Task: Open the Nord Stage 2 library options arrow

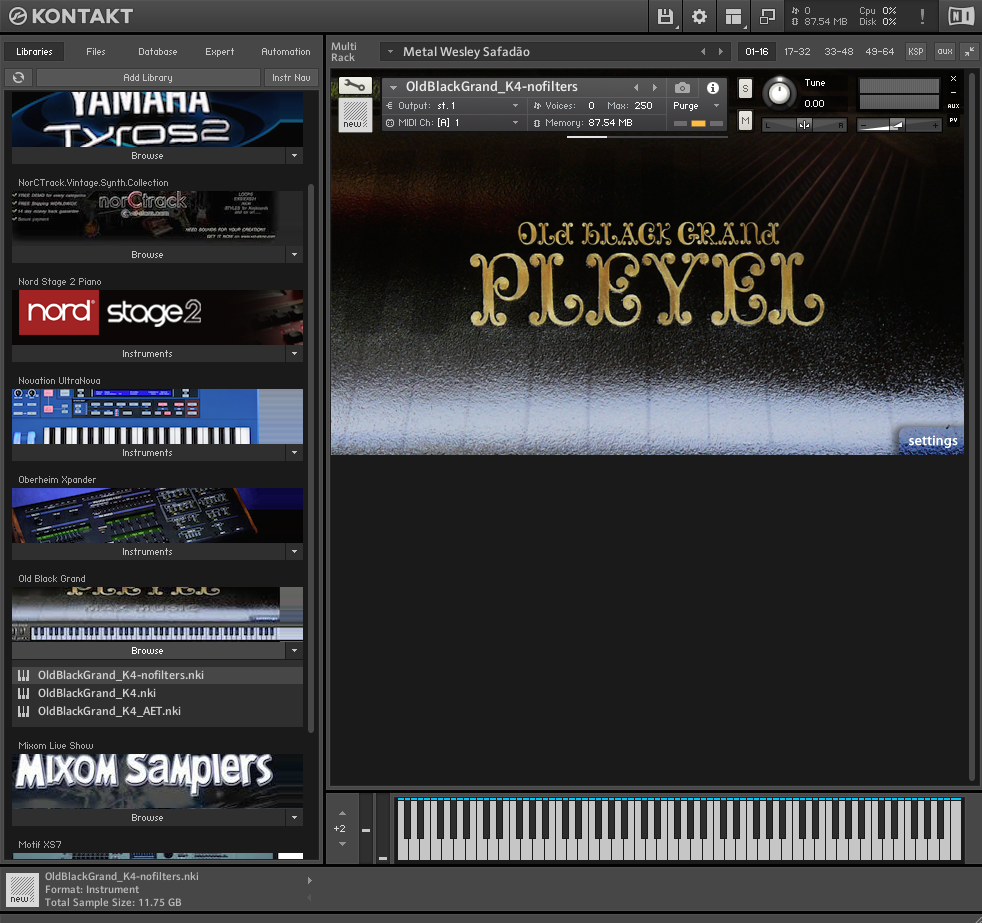Action: pos(294,354)
